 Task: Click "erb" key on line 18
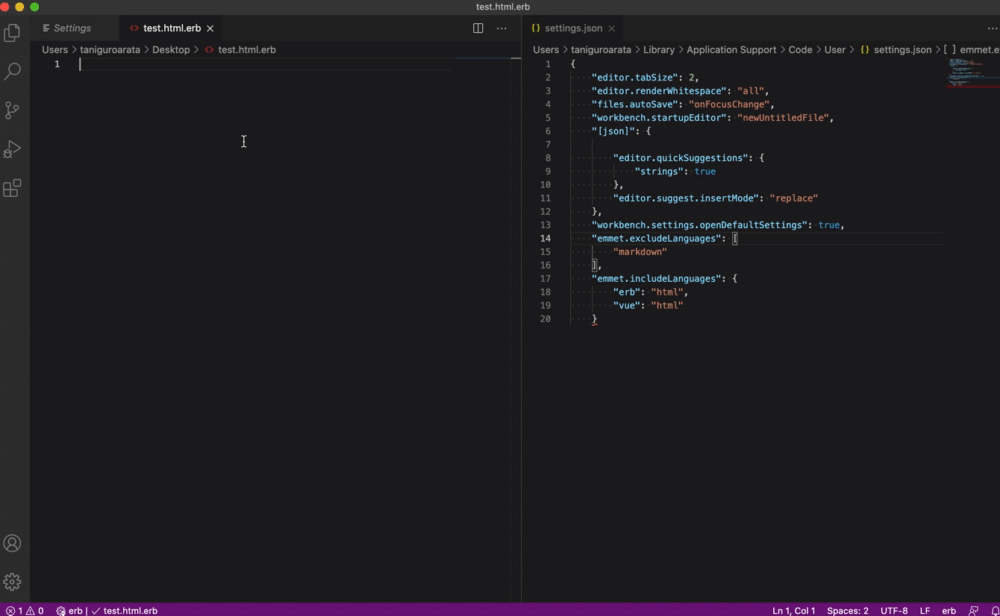click(x=626, y=291)
